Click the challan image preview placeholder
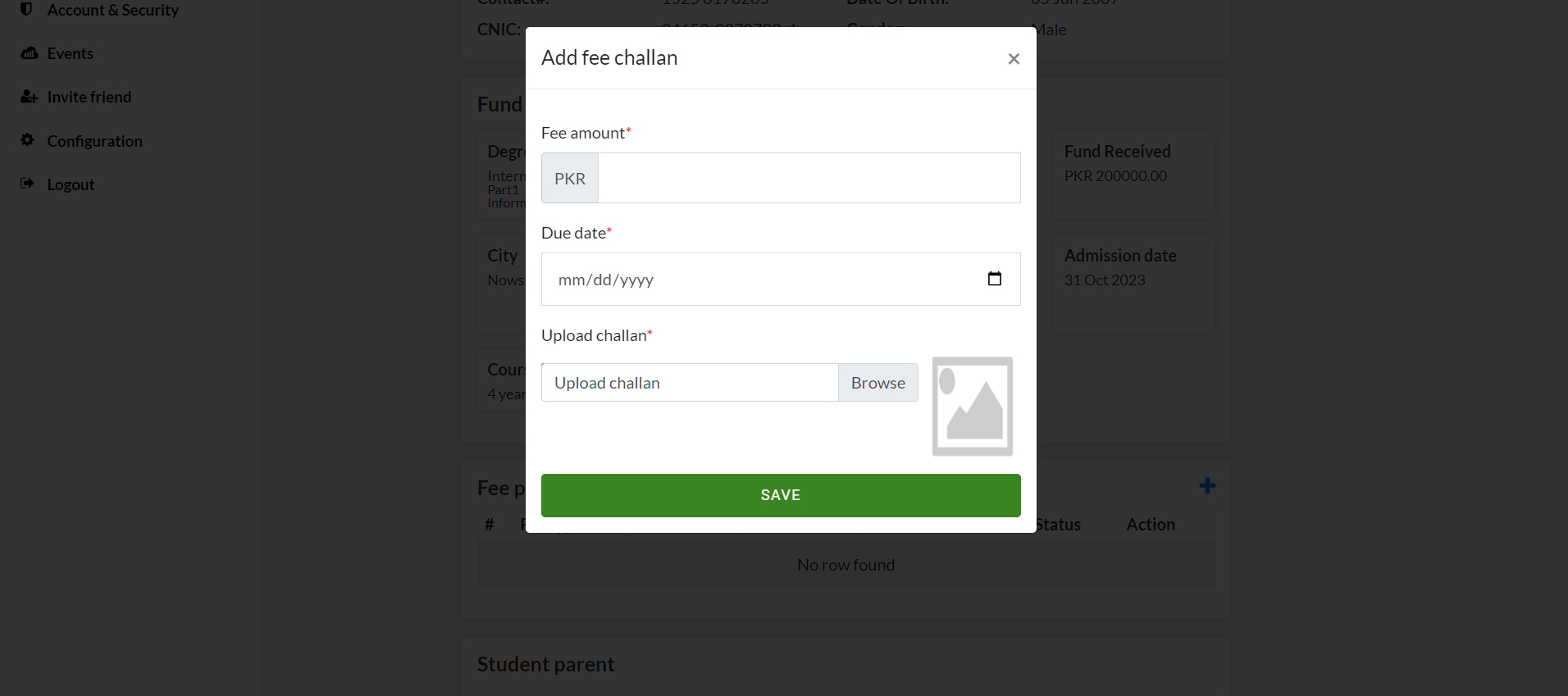Screen dimensions: 1568x696 point(972,407)
